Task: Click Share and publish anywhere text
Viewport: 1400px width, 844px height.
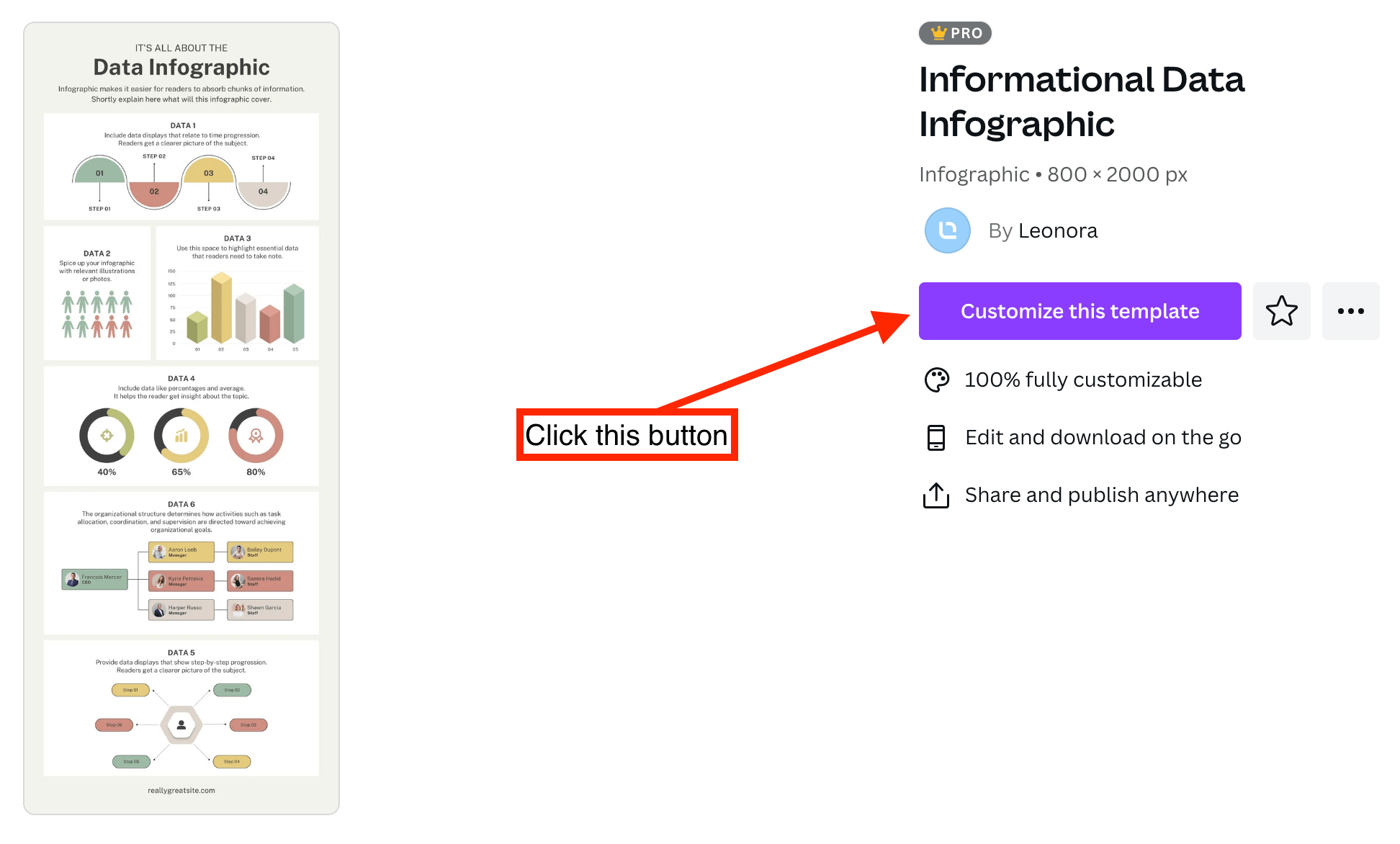Action: [1101, 495]
